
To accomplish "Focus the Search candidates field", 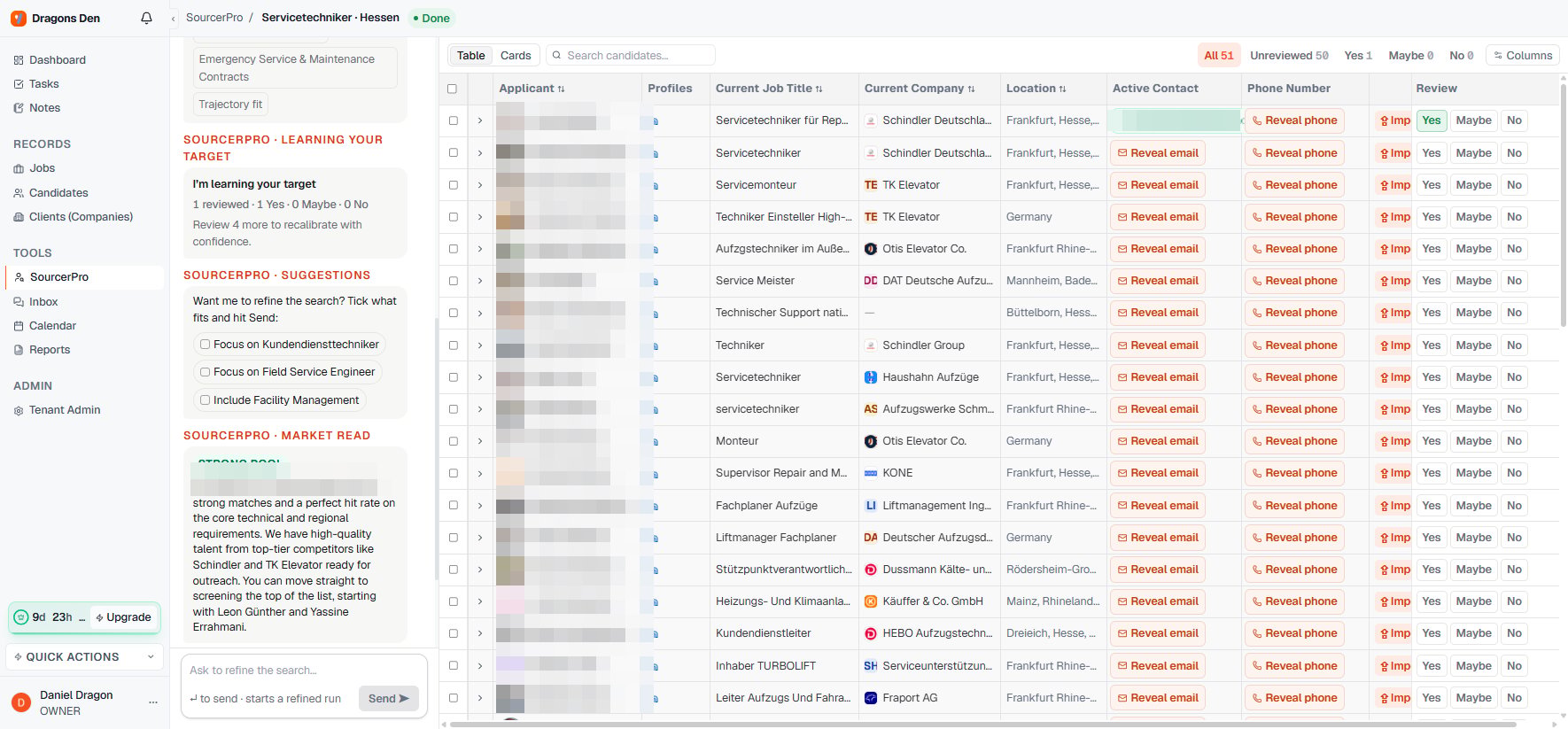I will point(631,56).
